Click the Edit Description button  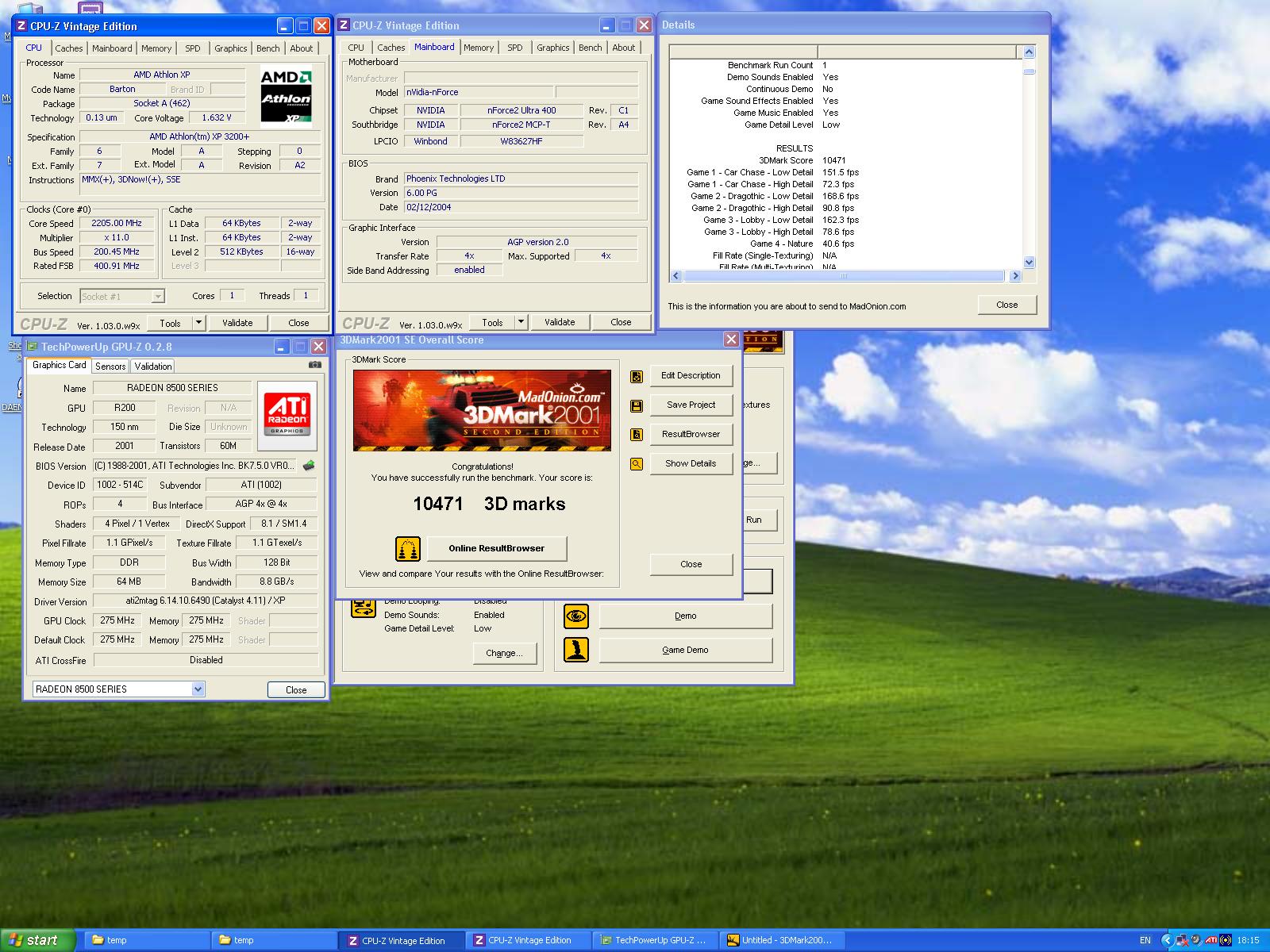[x=691, y=376]
